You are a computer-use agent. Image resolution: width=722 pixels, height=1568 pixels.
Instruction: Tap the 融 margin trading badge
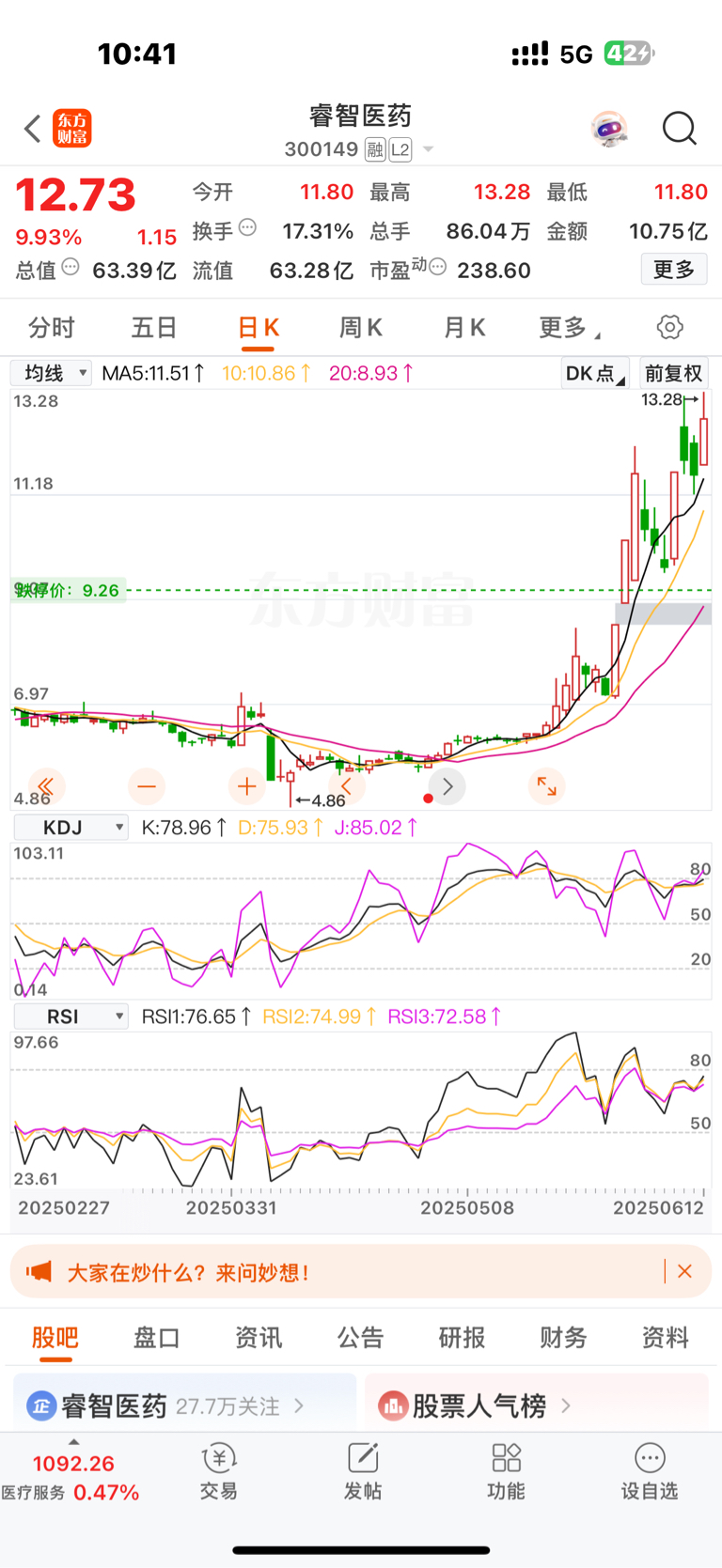[x=375, y=149]
